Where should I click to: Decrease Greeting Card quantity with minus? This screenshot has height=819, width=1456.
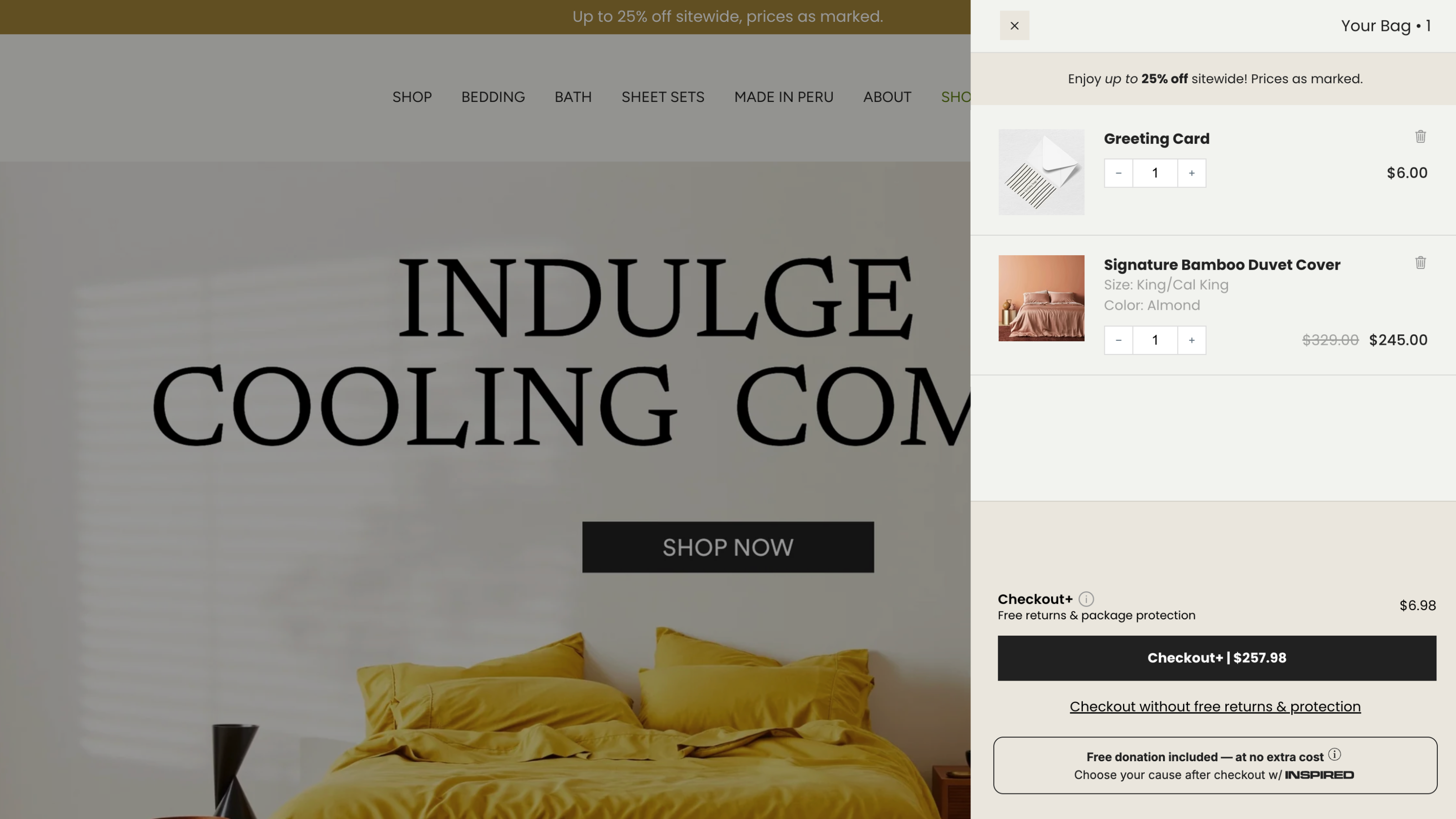(1118, 173)
